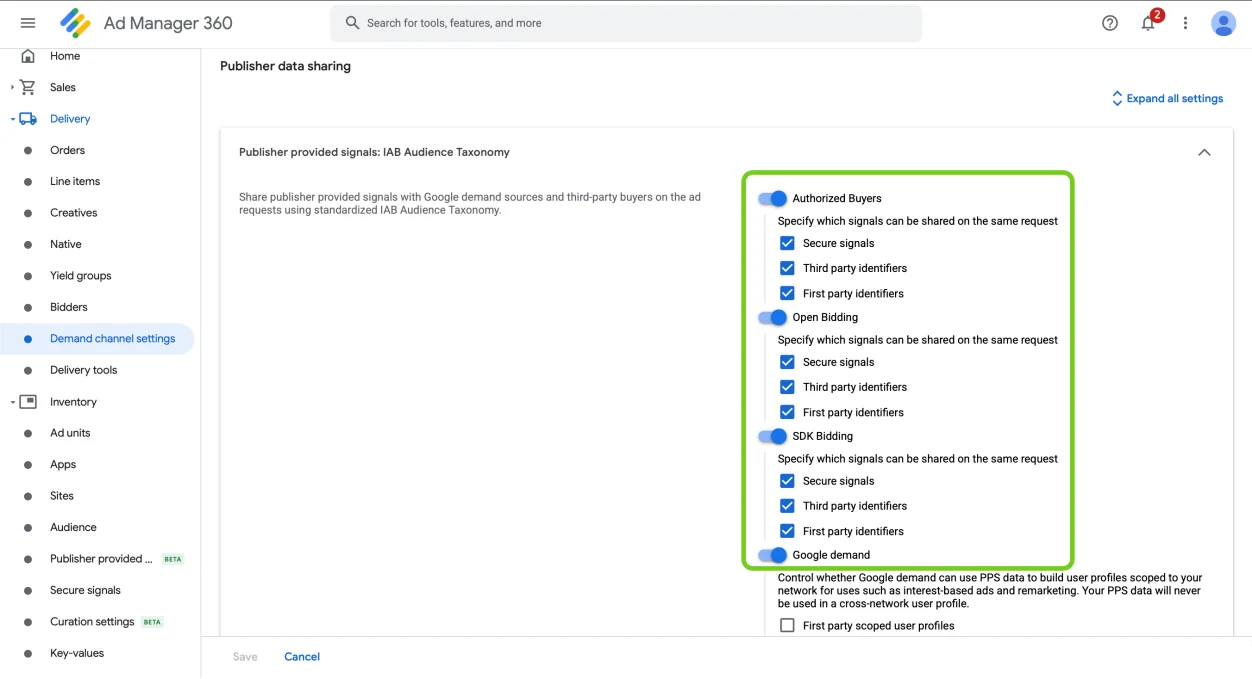Uncheck First party identifiers under SDK Bidding
The width and height of the screenshot is (1252, 679).
coord(787,531)
